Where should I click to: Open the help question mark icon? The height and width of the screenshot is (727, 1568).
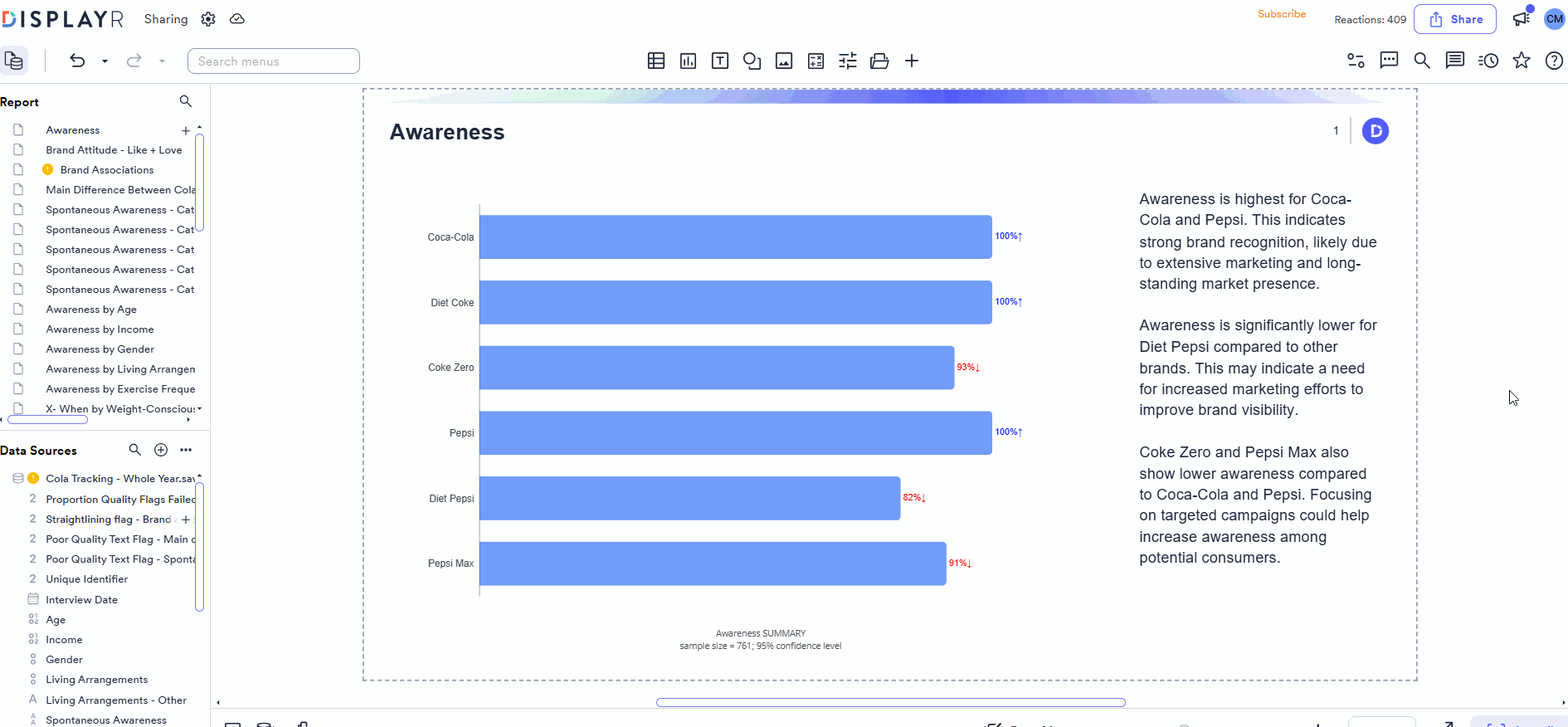point(1554,61)
